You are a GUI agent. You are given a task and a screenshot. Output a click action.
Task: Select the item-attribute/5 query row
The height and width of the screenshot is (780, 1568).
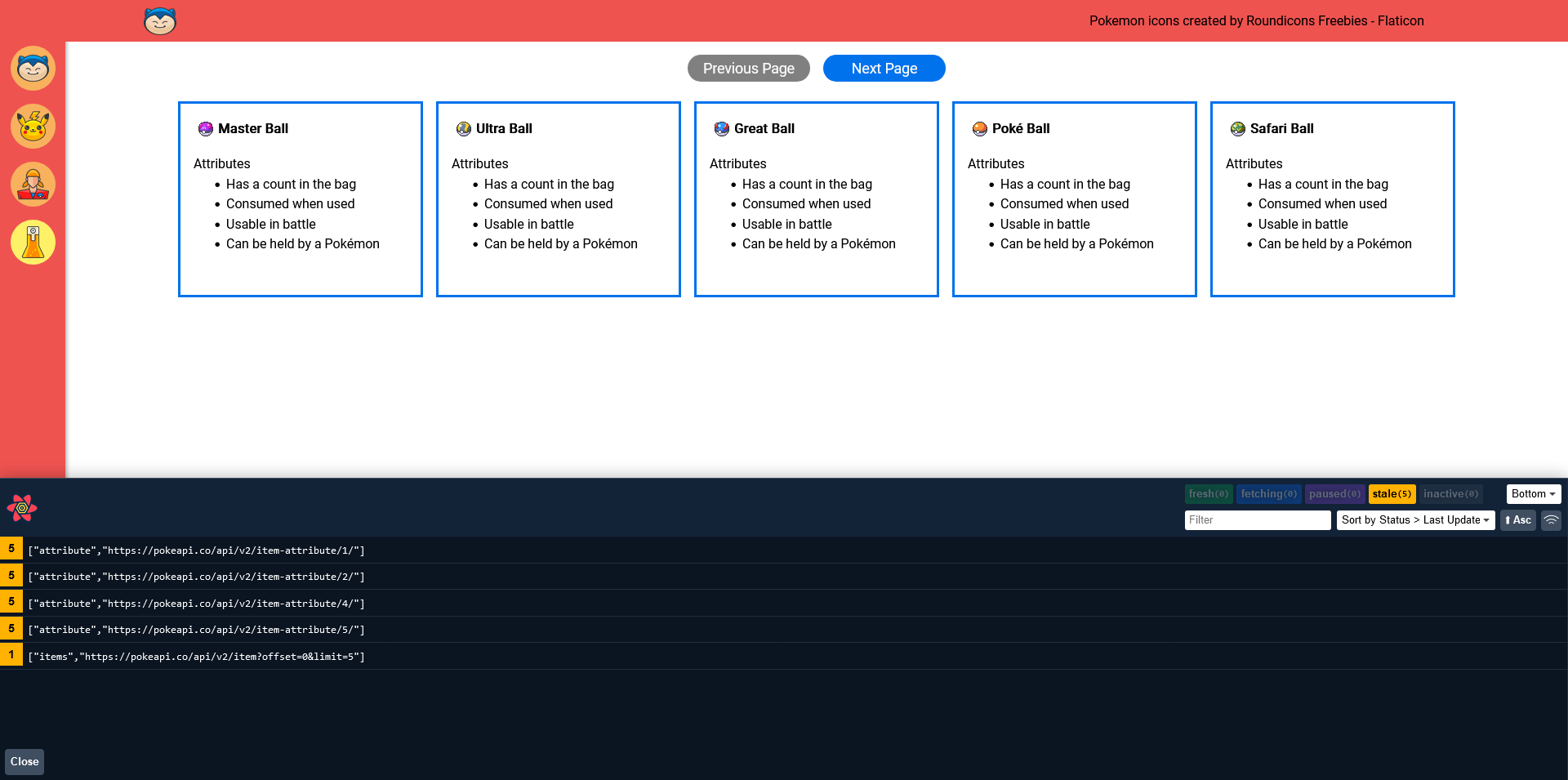coord(784,630)
